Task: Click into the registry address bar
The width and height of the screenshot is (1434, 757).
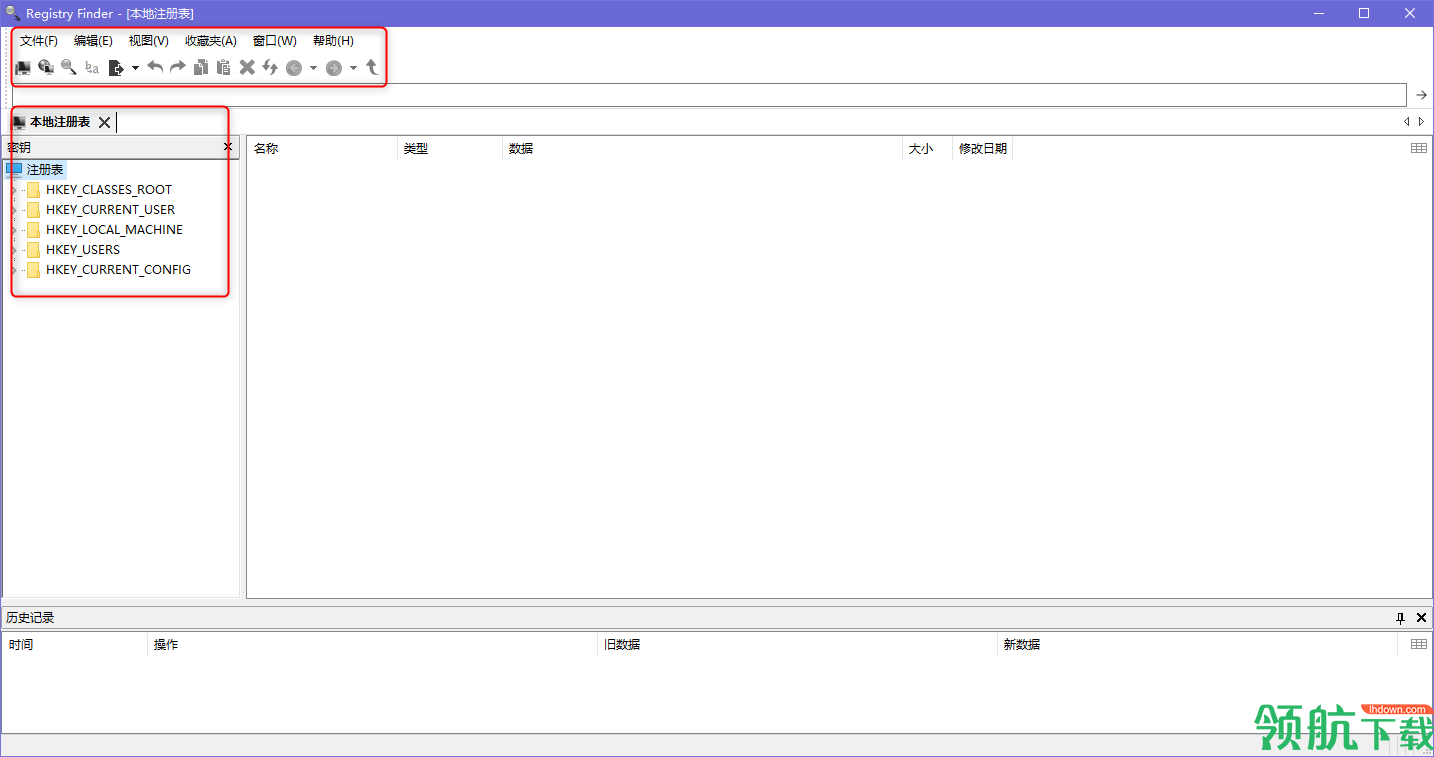Action: (x=709, y=95)
